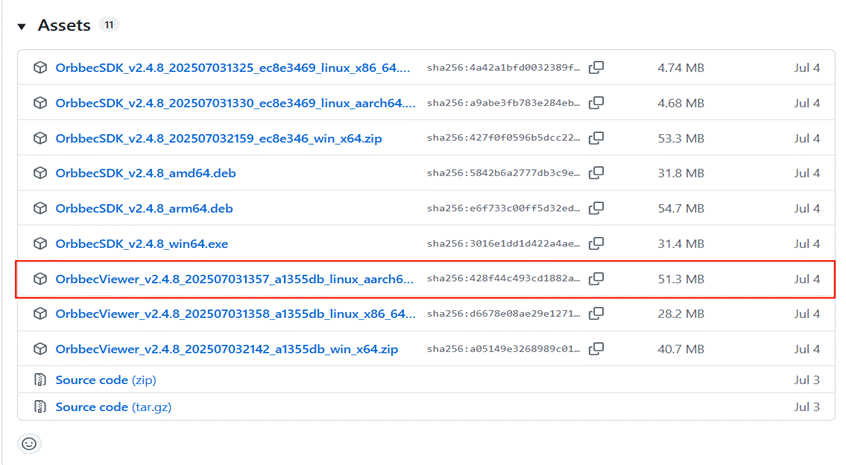Add a reaction with the smiley button
The height and width of the screenshot is (465, 846).
pyautogui.click(x=29, y=444)
